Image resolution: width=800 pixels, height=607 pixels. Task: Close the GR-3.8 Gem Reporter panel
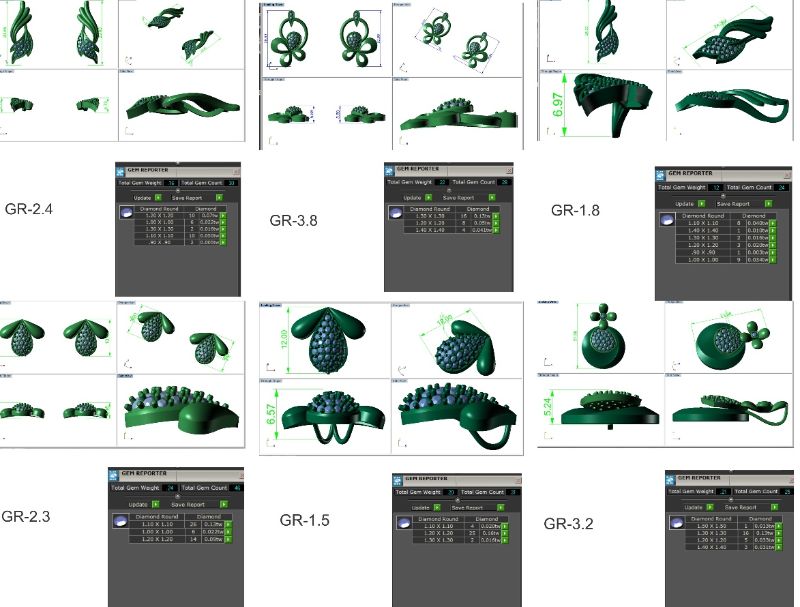tap(509, 170)
